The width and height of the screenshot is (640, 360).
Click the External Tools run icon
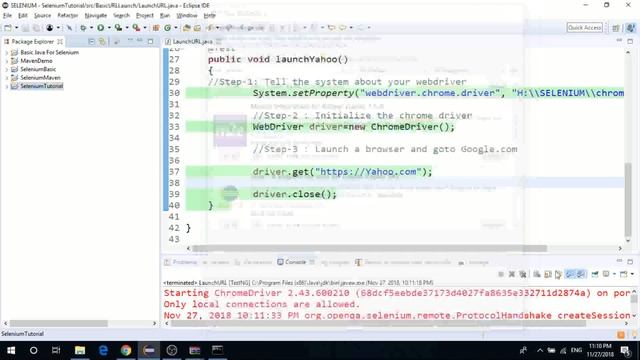(x=136, y=28)
